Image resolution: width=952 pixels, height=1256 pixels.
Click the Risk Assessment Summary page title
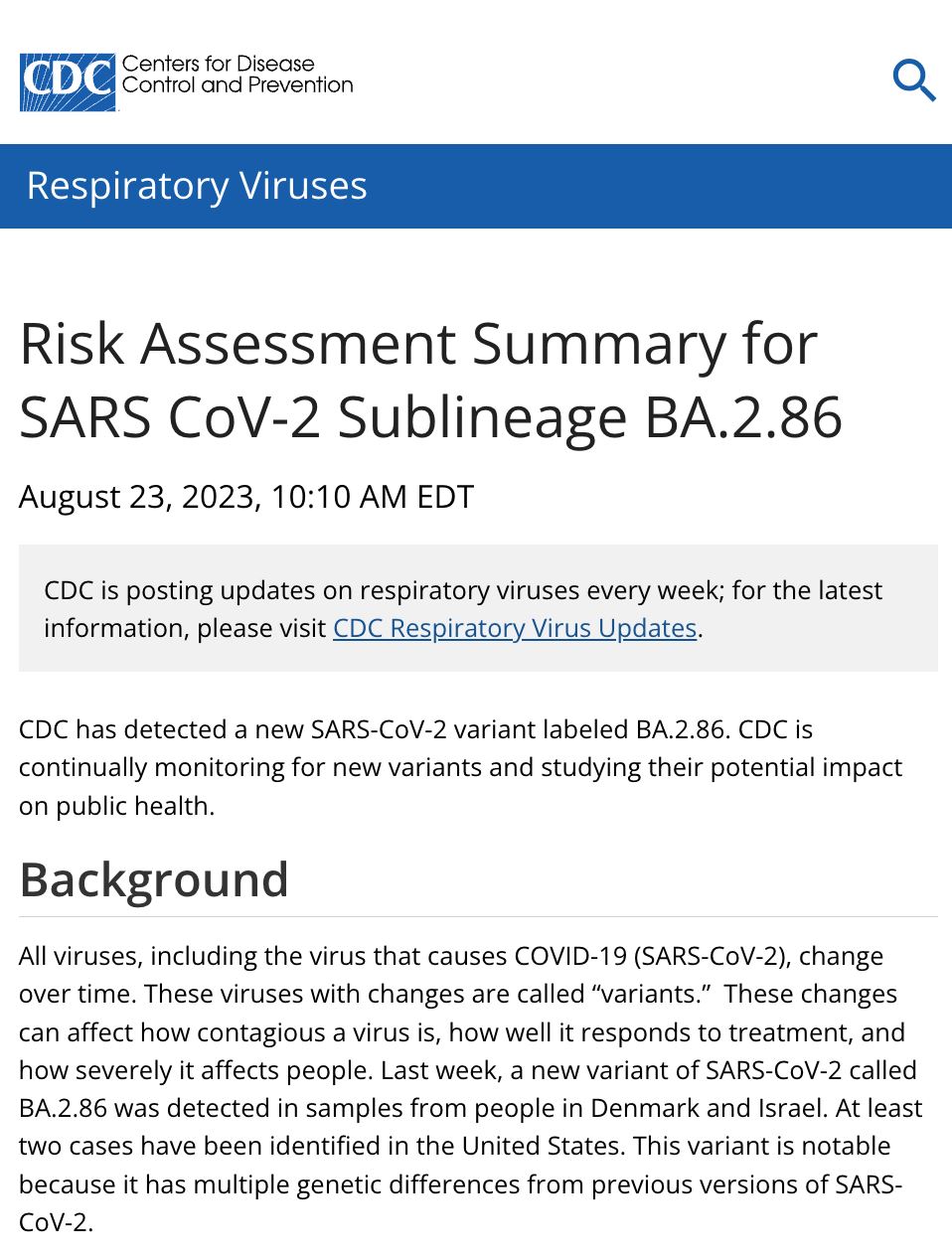click(x=417, y=345)
